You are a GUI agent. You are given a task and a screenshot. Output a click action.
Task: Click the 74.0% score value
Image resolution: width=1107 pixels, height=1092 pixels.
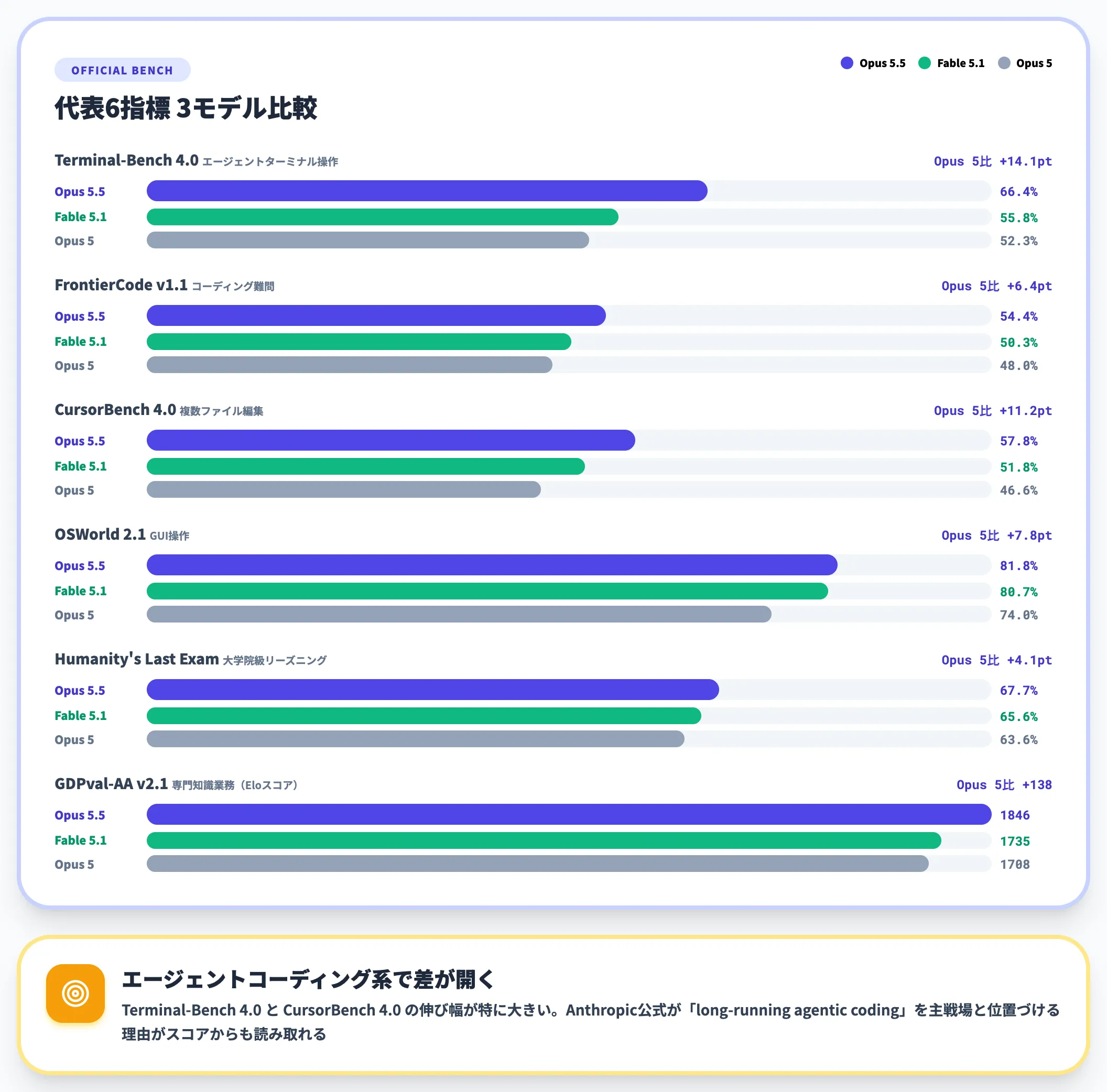[x=1019, y=615]
